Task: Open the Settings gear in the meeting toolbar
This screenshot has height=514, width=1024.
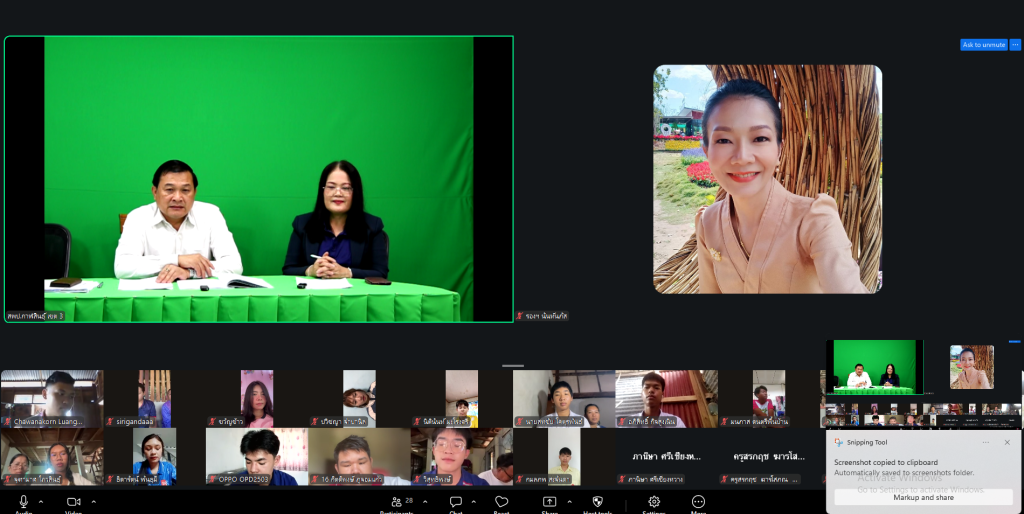Action: 654,502
